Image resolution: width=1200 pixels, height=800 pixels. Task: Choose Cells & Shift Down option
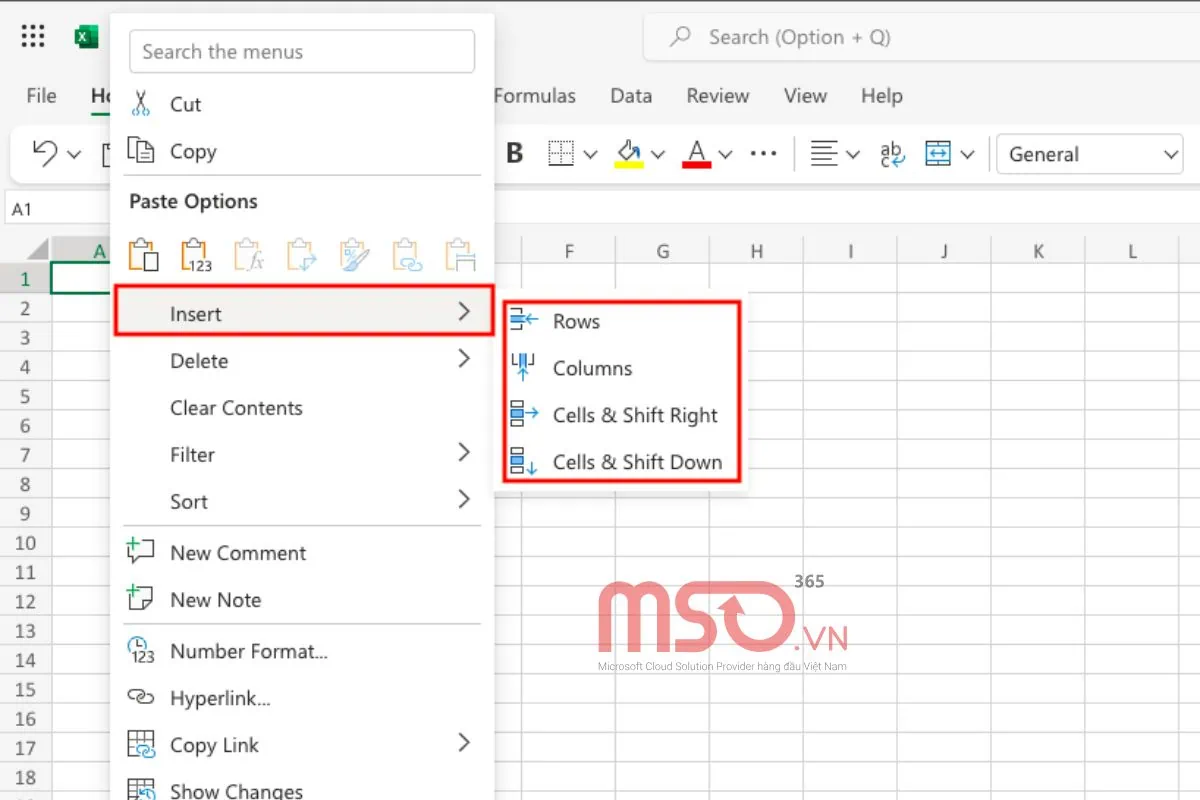[637, 462]
